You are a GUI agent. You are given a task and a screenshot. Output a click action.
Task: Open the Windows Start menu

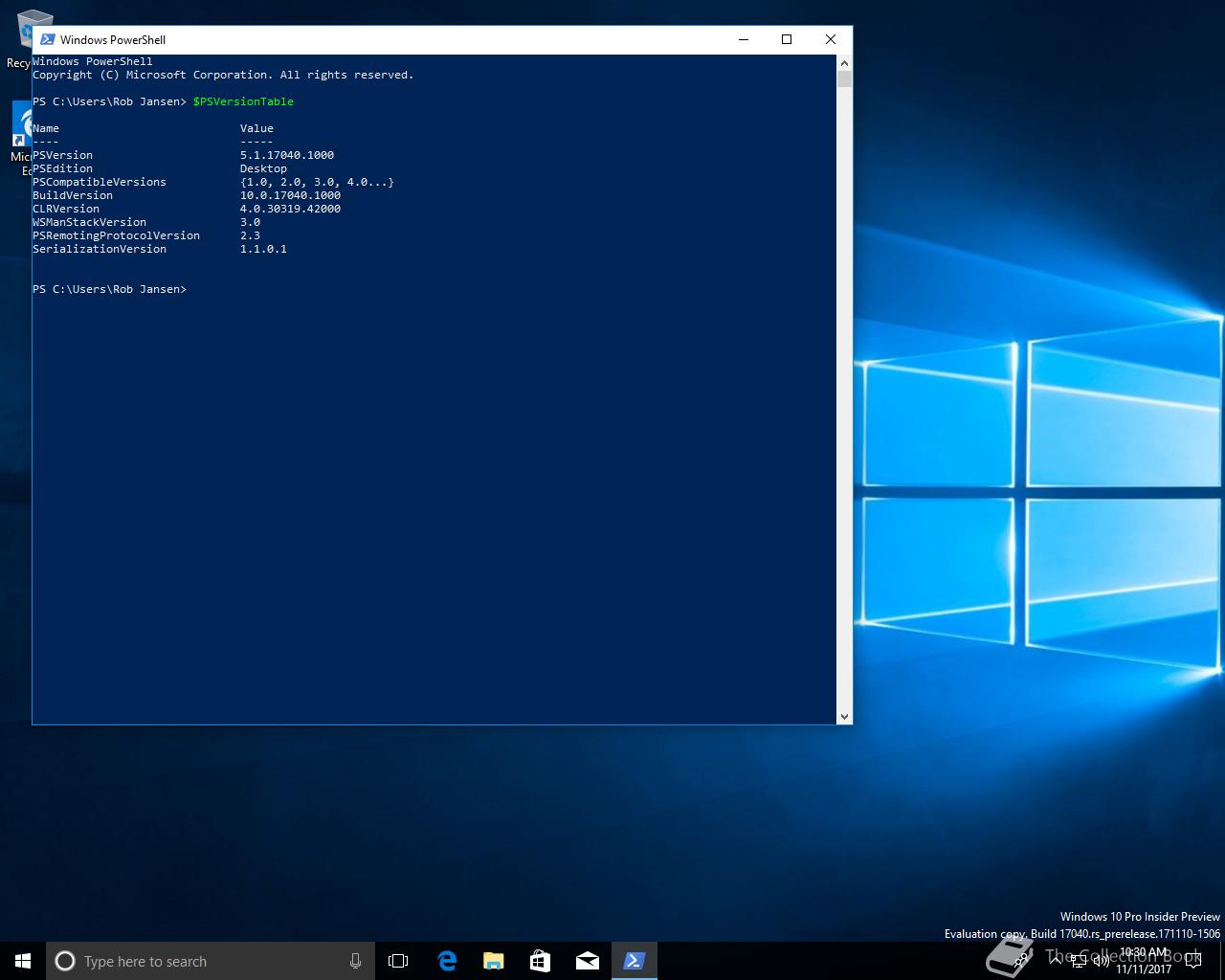[x=23, y=961]
